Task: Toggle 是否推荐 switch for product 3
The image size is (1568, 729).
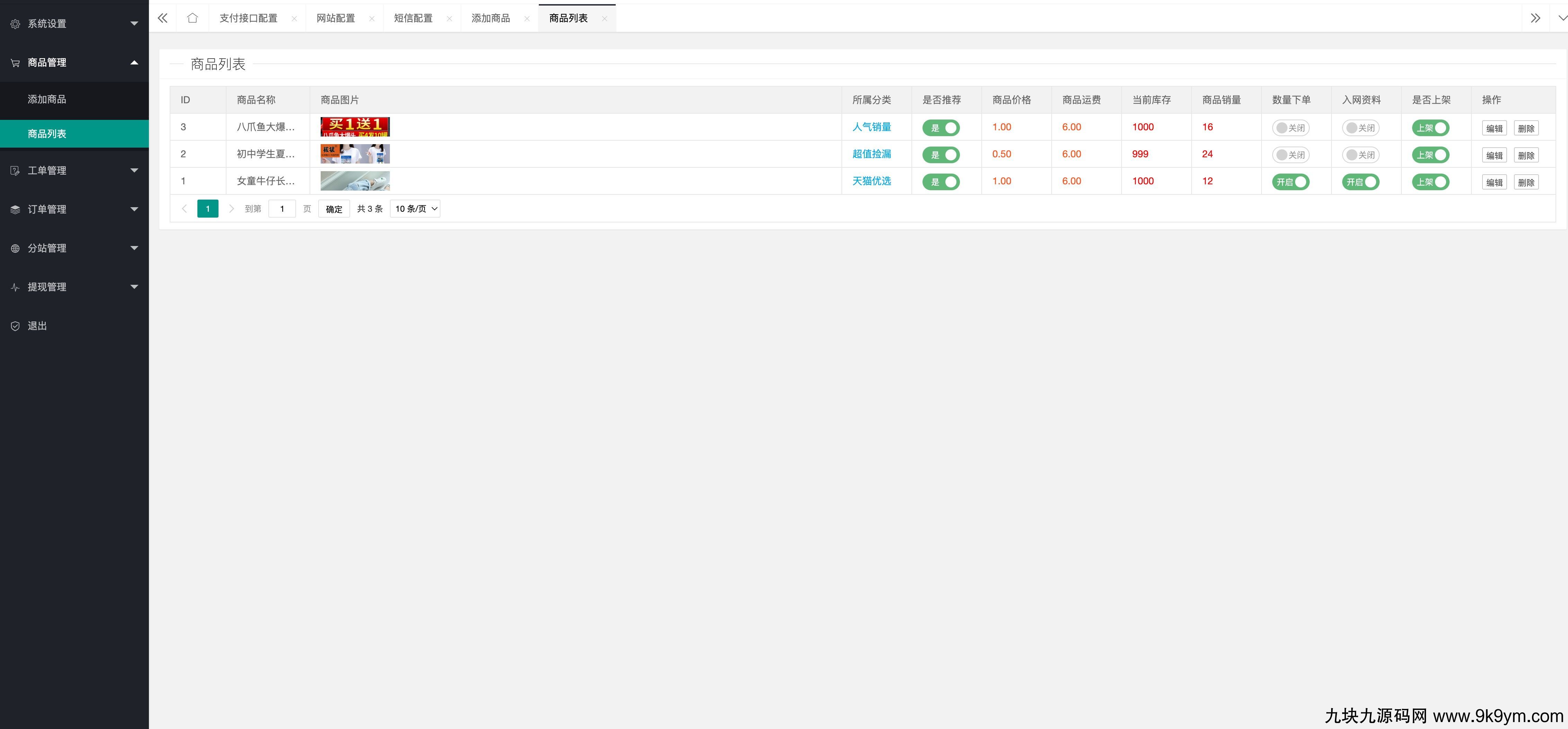Action: pos(941,128)
